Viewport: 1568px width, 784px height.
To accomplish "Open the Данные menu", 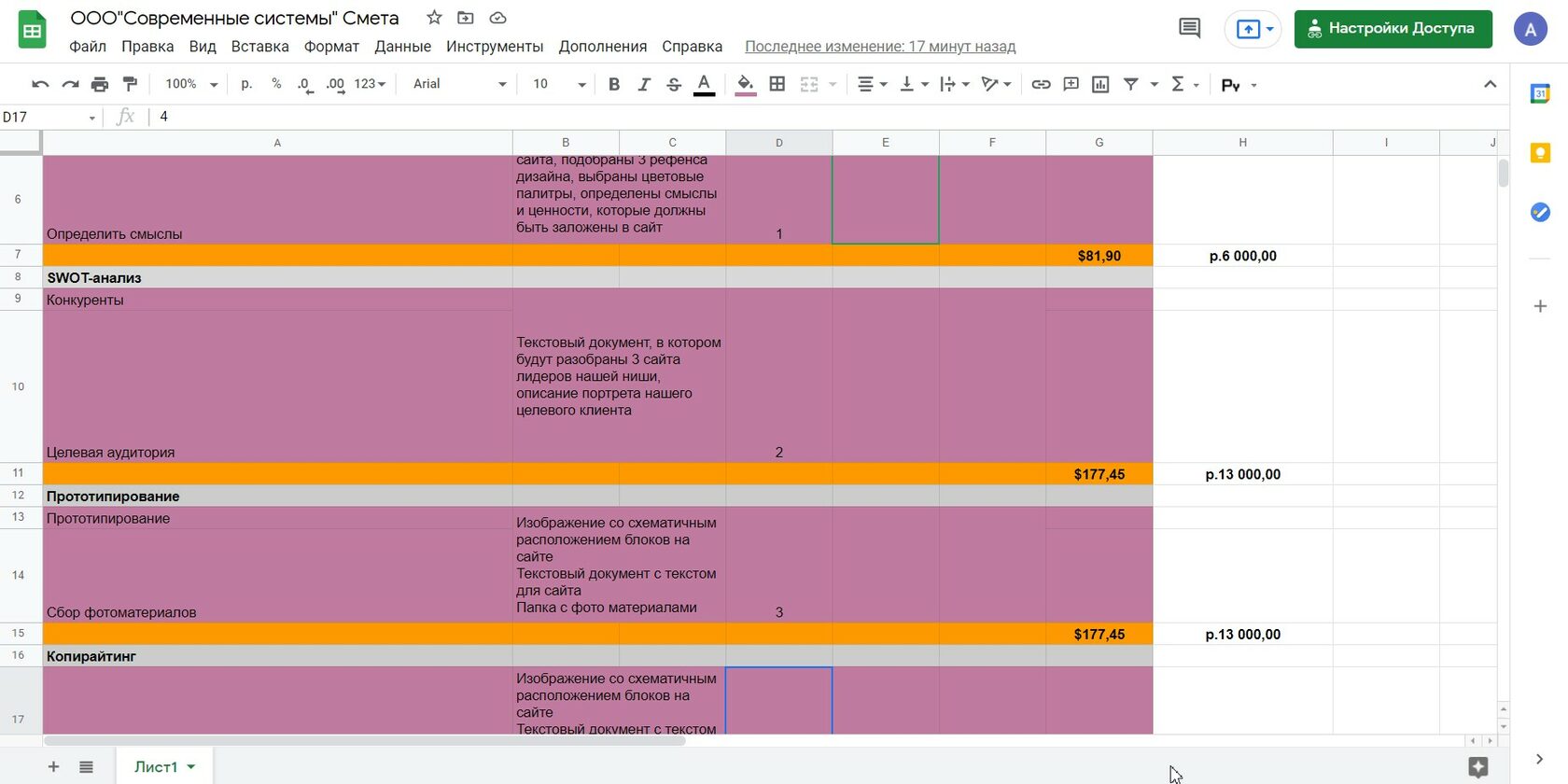I will 402,47.
